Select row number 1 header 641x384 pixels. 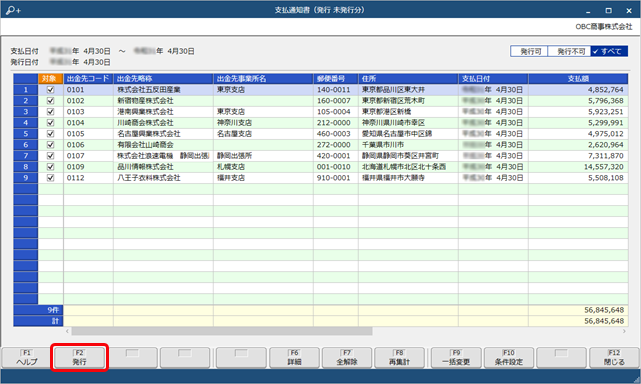point(26,90)
